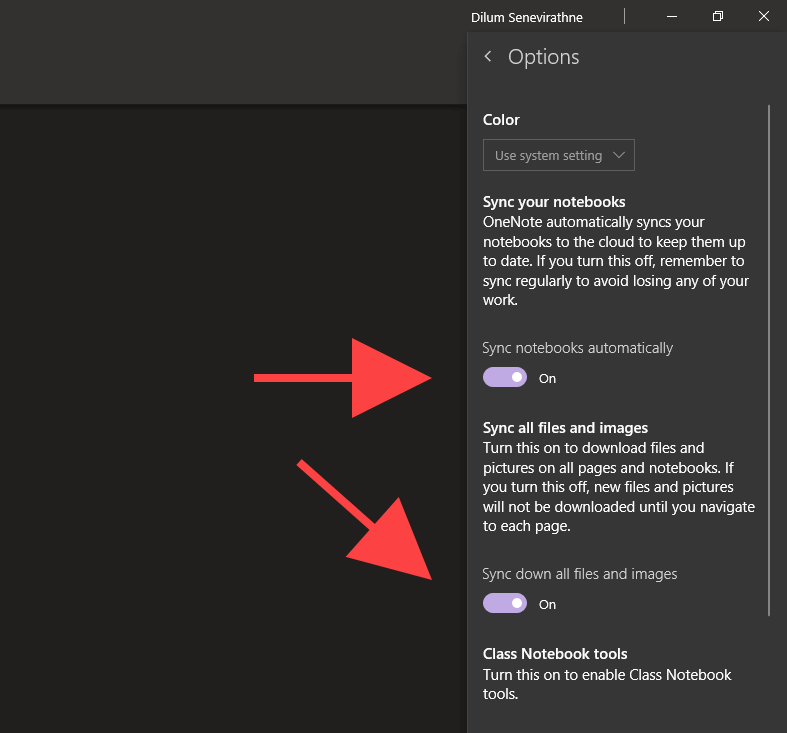Click the Color section heading

click(501, 120)
